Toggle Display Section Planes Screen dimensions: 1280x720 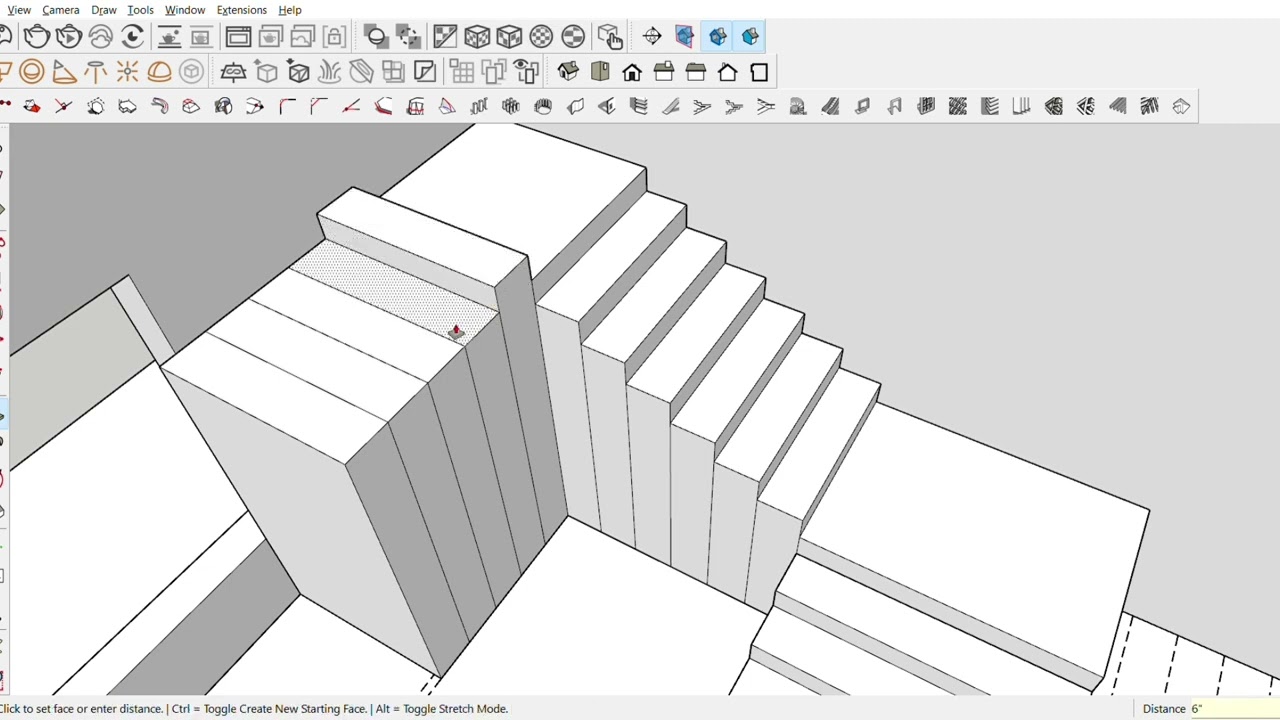(685, 37)
